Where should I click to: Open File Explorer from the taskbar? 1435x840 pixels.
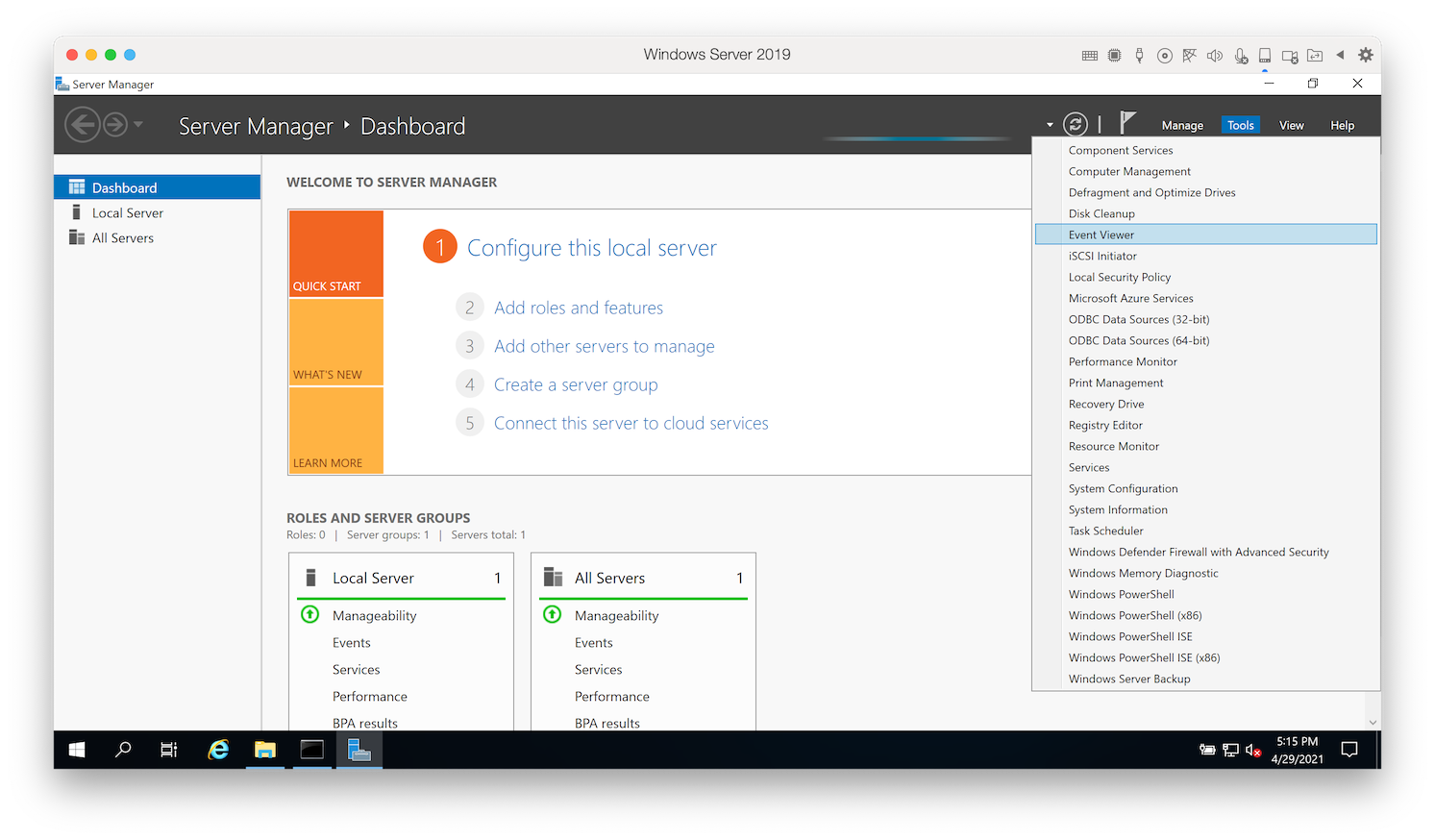tap(265, 750)
